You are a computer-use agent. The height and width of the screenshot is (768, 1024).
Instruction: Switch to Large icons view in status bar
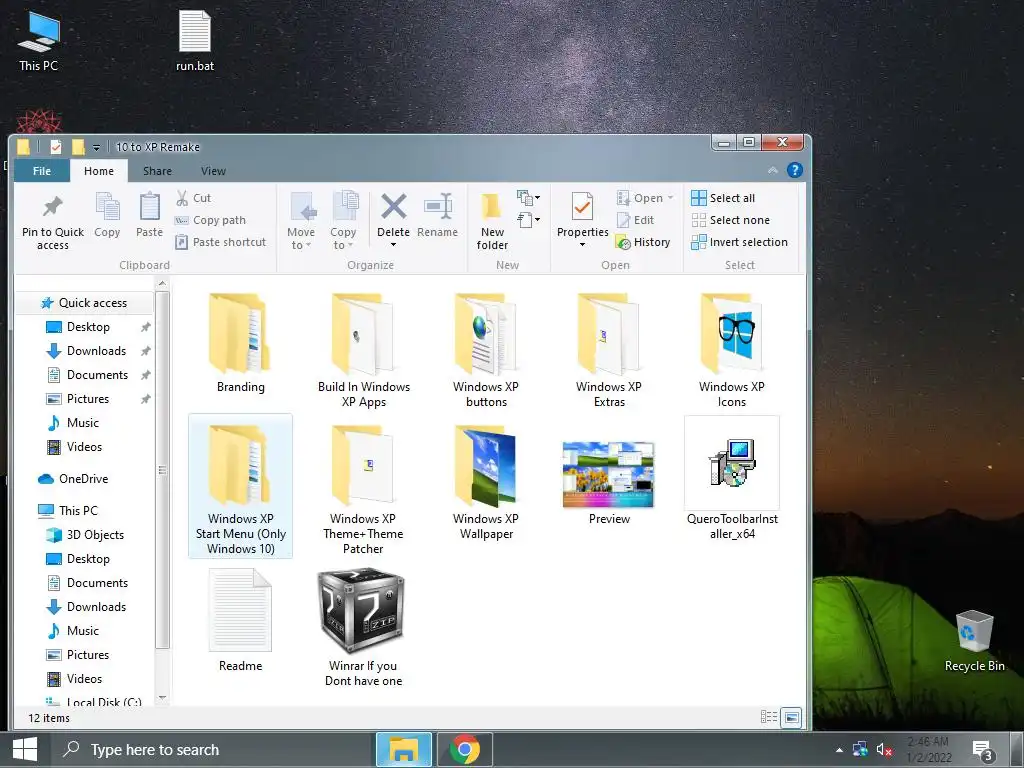tap(791, 718)
